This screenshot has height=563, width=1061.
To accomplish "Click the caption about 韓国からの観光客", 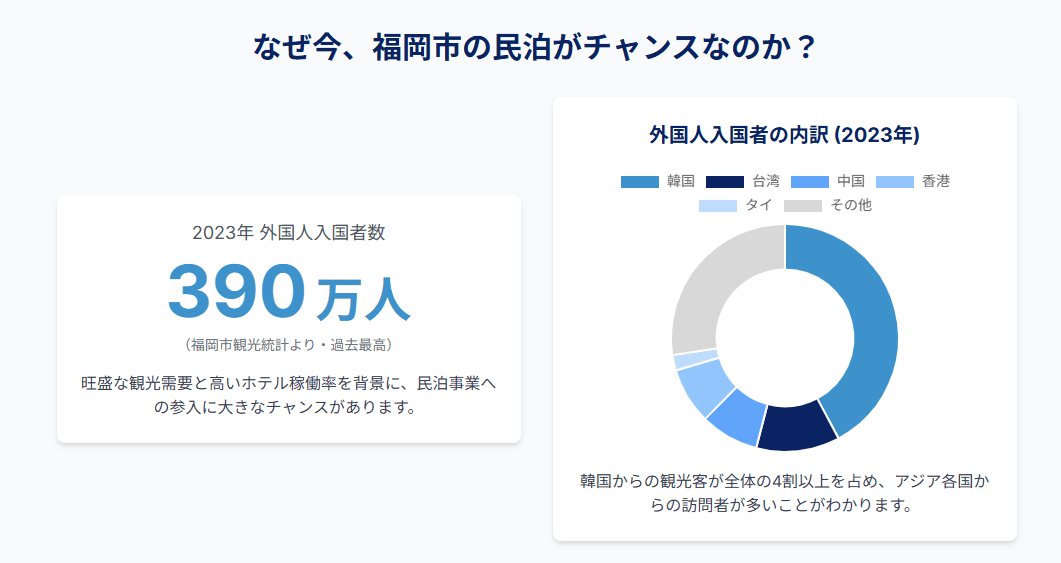I will point(784,493).
